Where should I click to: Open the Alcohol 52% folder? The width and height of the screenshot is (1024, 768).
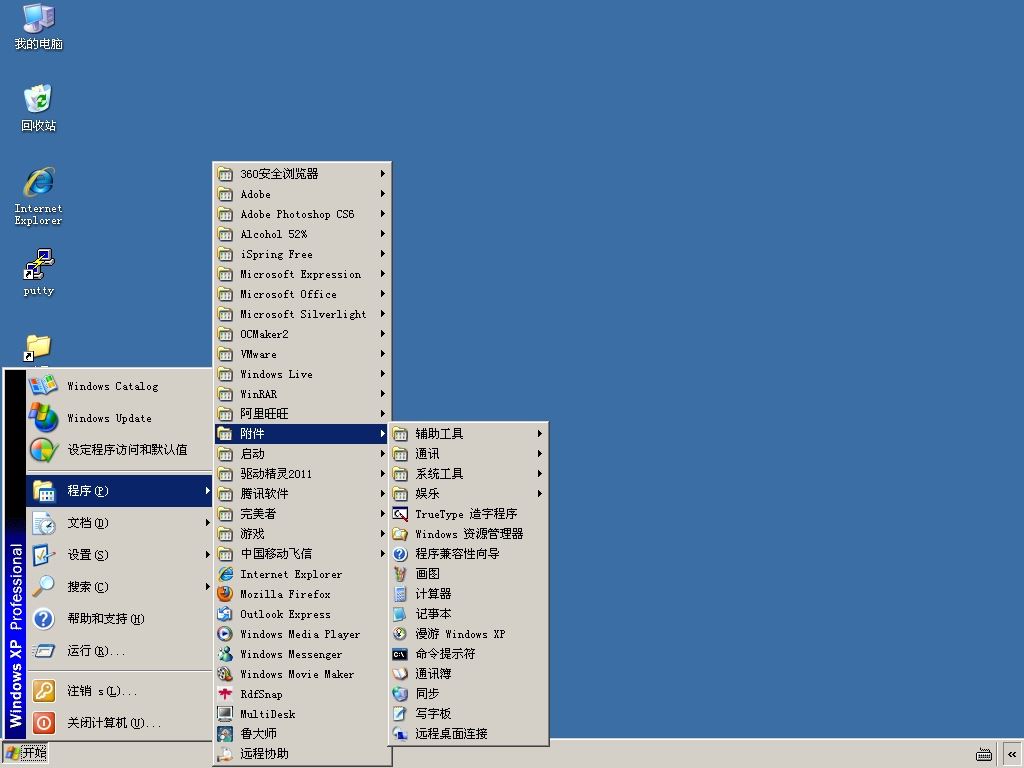point(302,234)
